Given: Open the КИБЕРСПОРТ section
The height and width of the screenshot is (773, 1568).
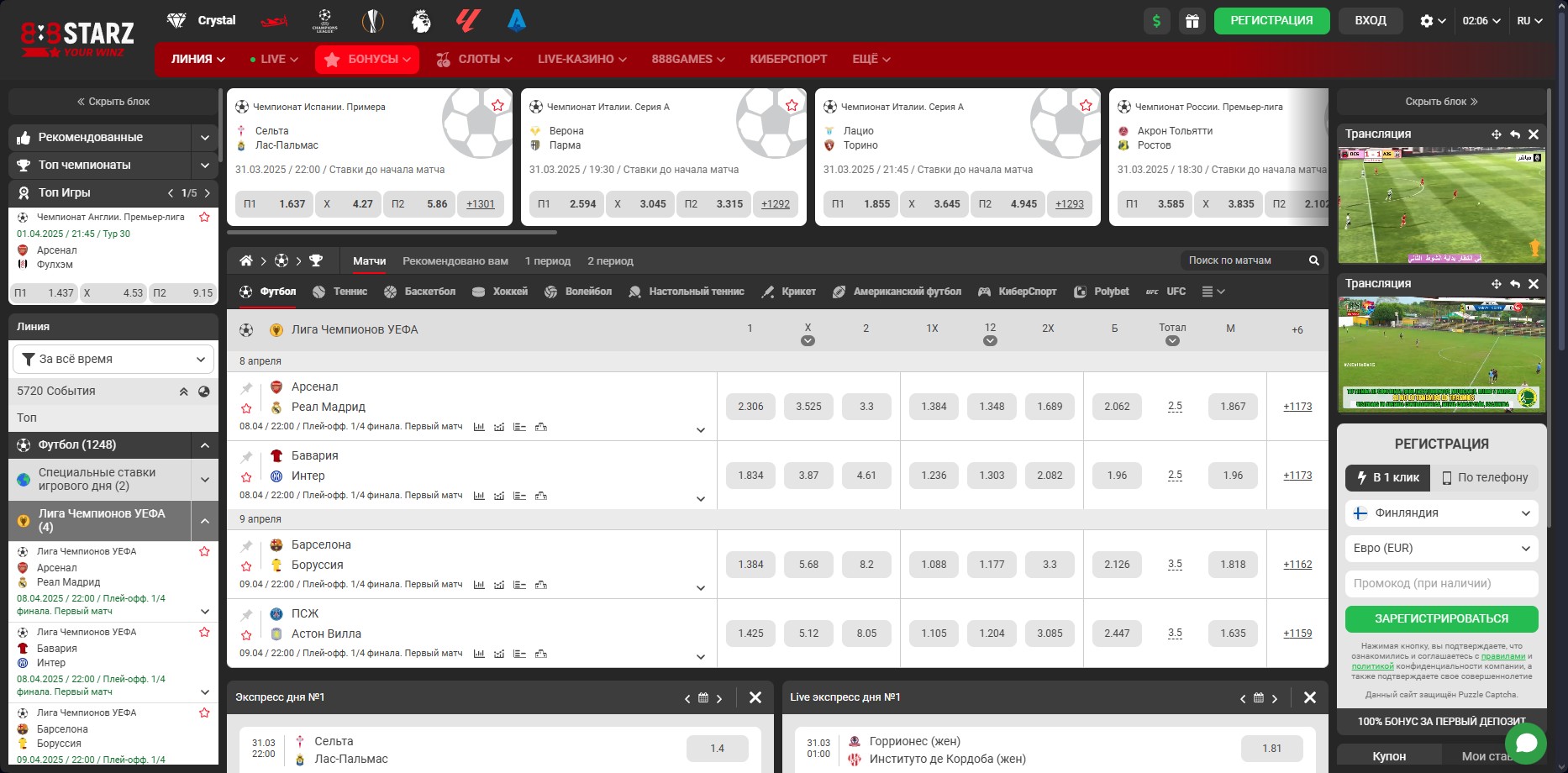Looking at the screenshot, I should click(788, 59).
